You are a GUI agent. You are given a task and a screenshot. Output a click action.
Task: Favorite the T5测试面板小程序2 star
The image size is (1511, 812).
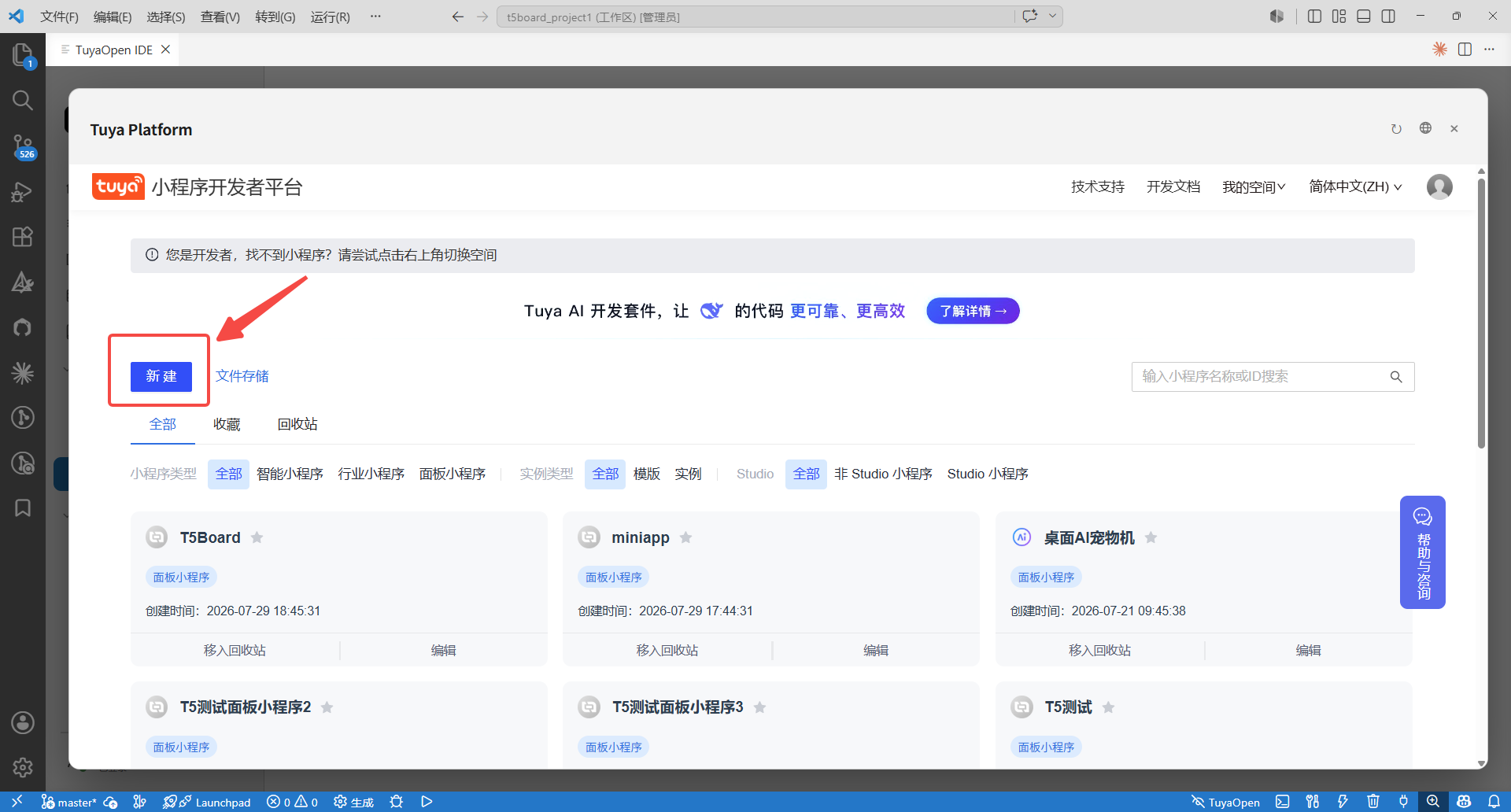(x=327, y=707)
